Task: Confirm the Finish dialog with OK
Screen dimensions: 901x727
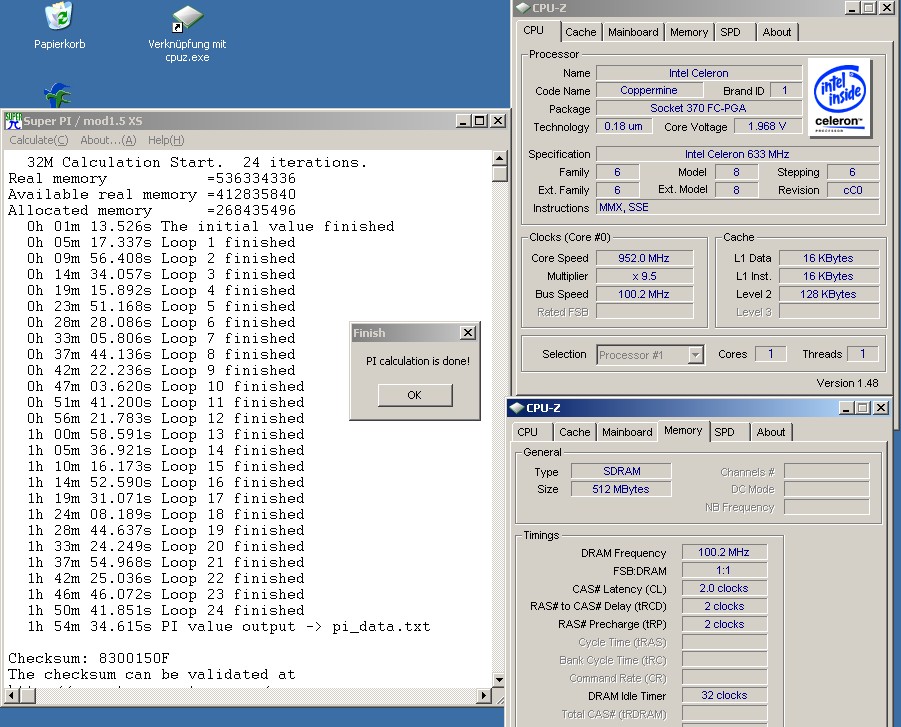Action: [x=415, y=395]
